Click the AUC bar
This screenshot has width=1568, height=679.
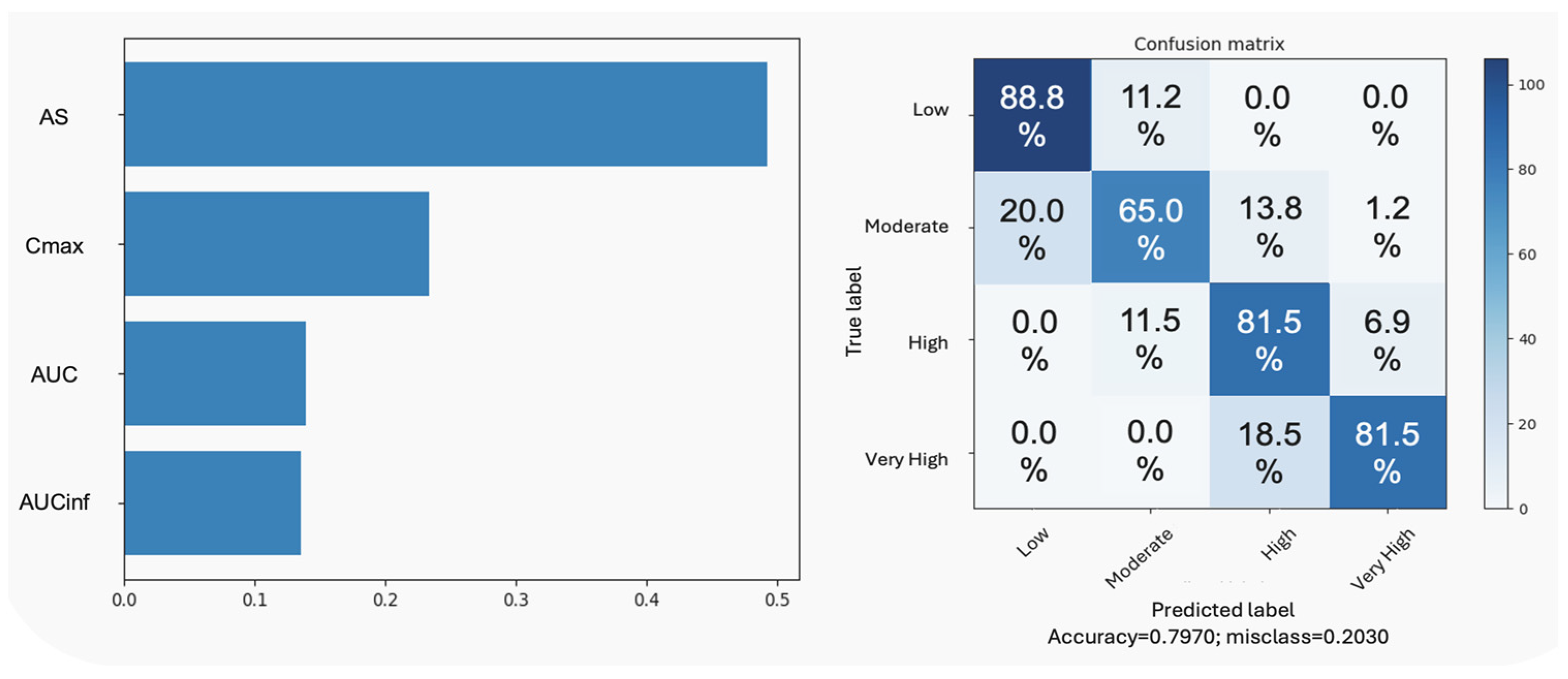coord(215,373)
